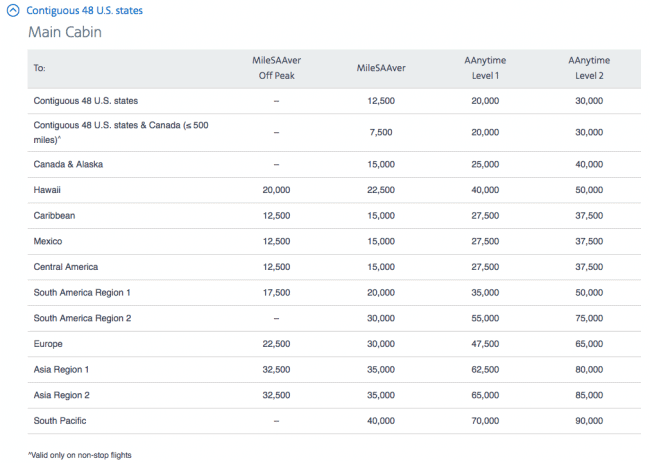Image resolution: width=650 pixels, height=463 pixels.
Task: Select the Canada & Alaska row label
Action: [x=68, y=163]
